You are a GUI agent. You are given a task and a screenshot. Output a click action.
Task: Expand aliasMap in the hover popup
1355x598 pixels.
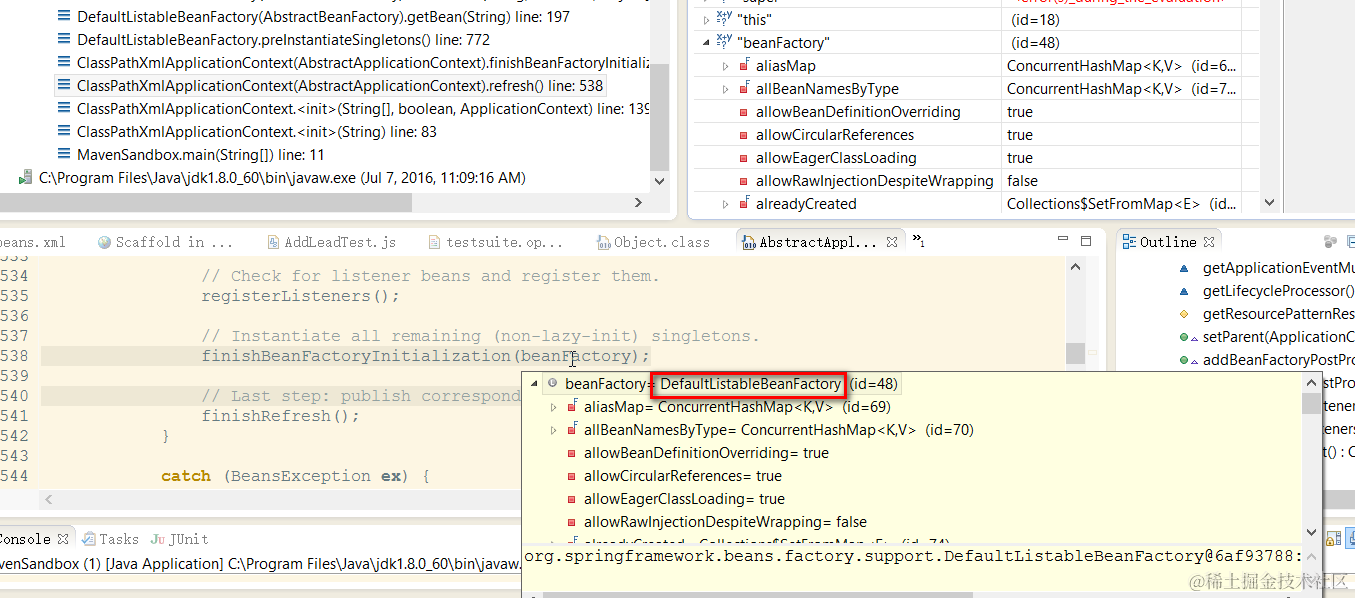click(x=554, y=407)
